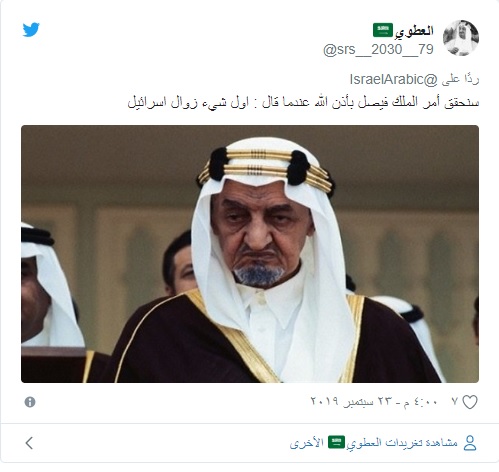The width and height of the screenshot is (499, 472).
Task: Click the Arabic tweet text line
Action: point(303,102)
